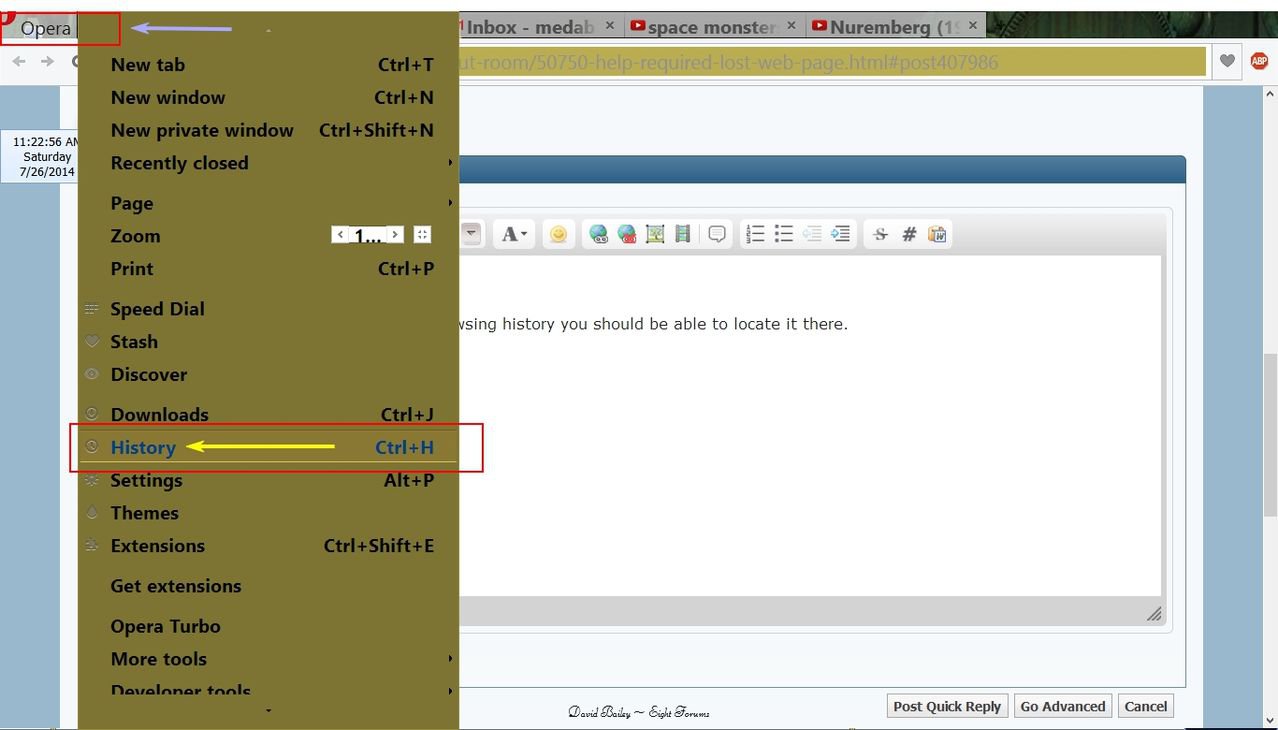
Task: Click the scrollbar up arrow
Action: pos(1270,95)
